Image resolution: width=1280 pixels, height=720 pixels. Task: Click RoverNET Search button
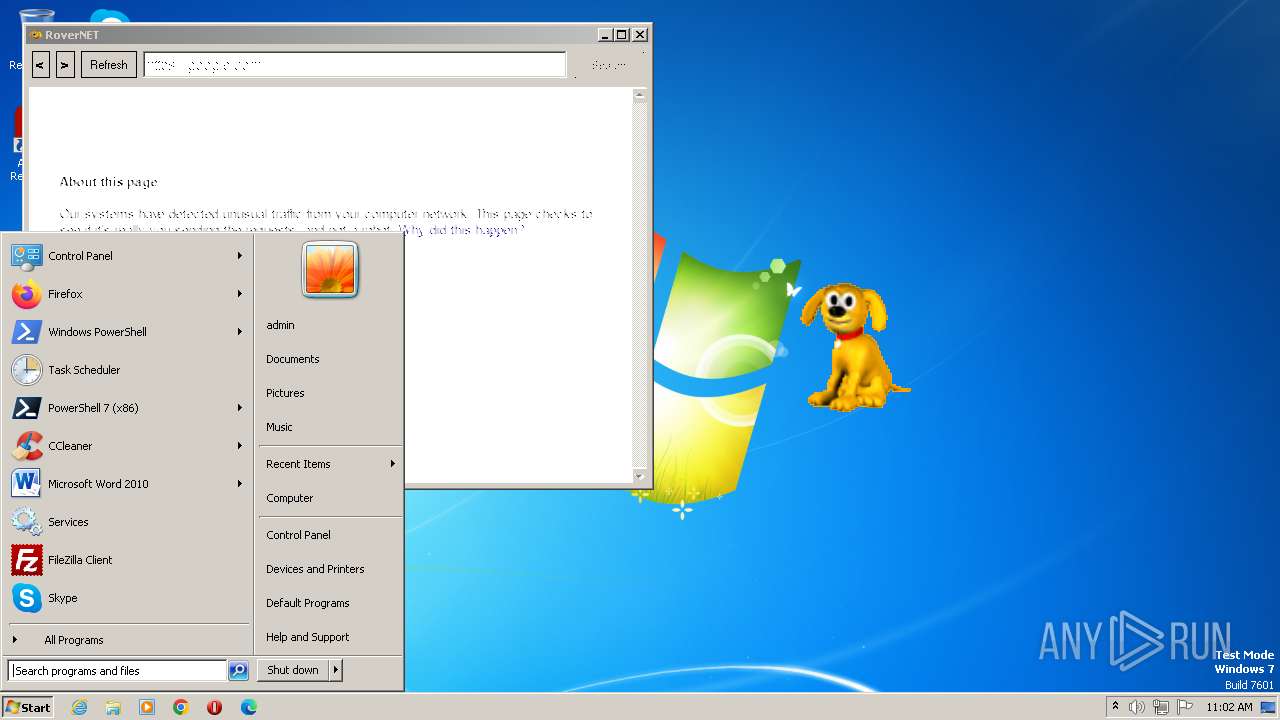tap(609, 65)
